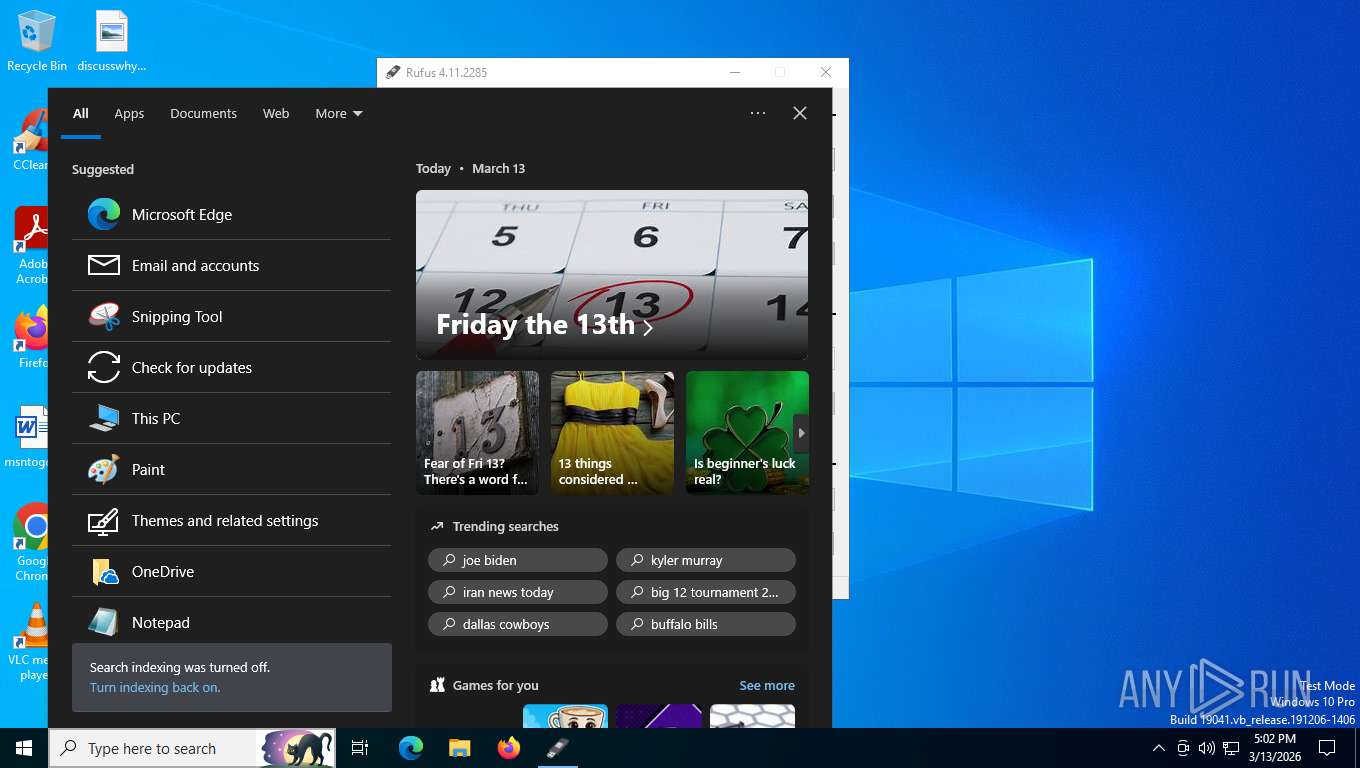The image size is (1360, 768).
Task: Open the Recycle Bin desktop icon
Action: click(x=37, y=41)
